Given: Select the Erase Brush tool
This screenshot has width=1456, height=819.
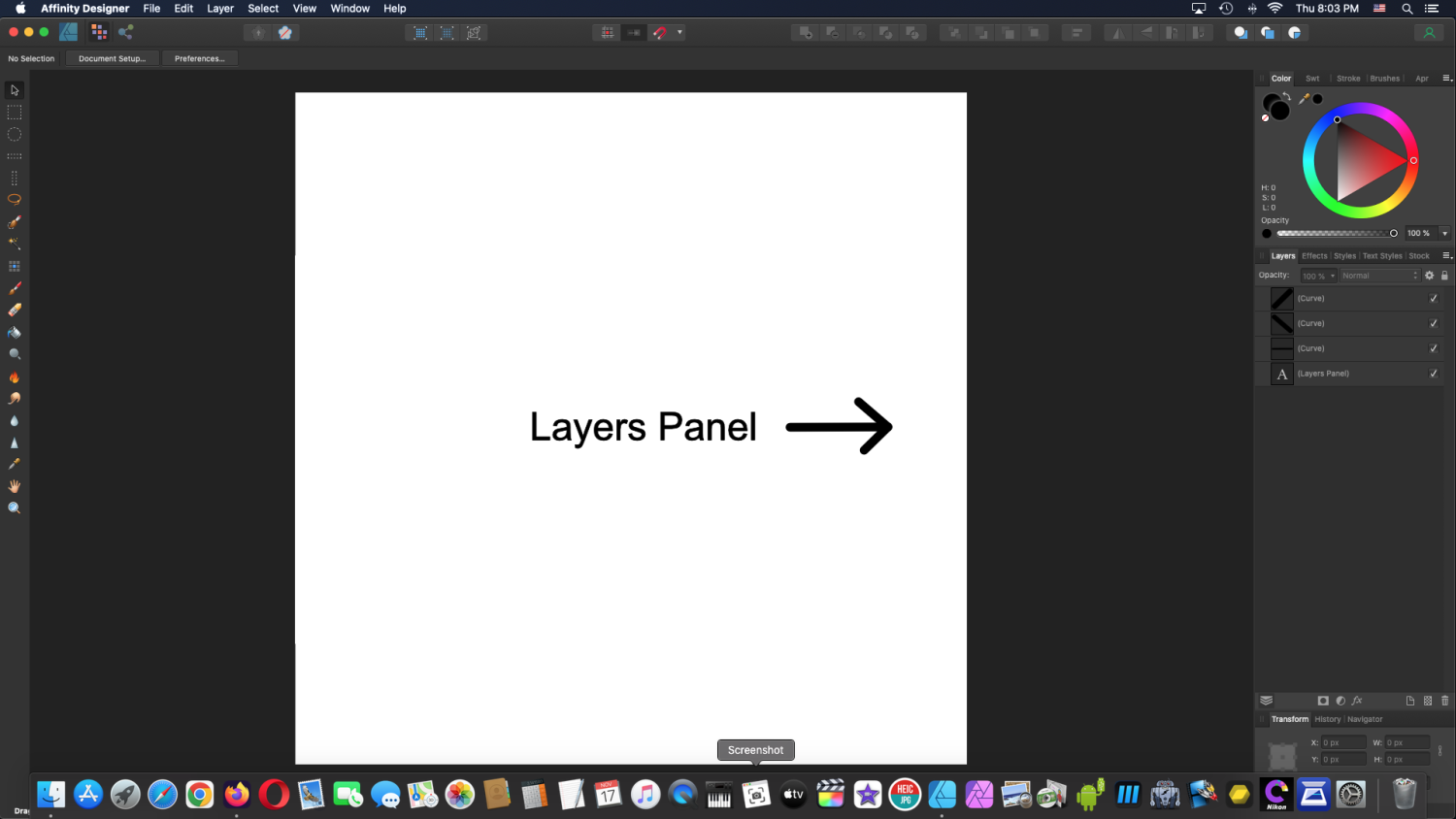Looking at the screenshot, I should coord(15,311).
